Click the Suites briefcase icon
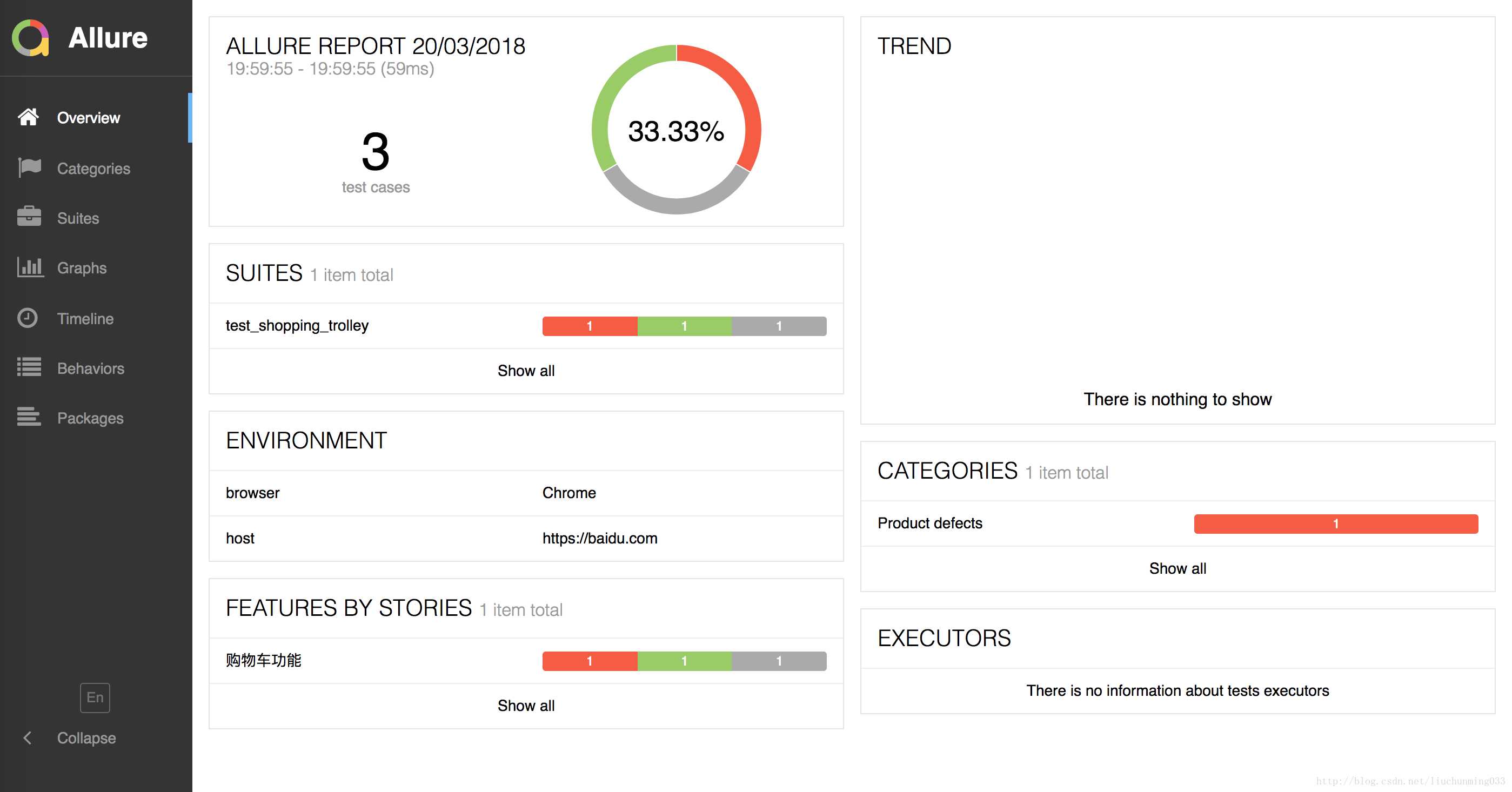This screenshot has height=792, width=1512. tap(29, 217)
